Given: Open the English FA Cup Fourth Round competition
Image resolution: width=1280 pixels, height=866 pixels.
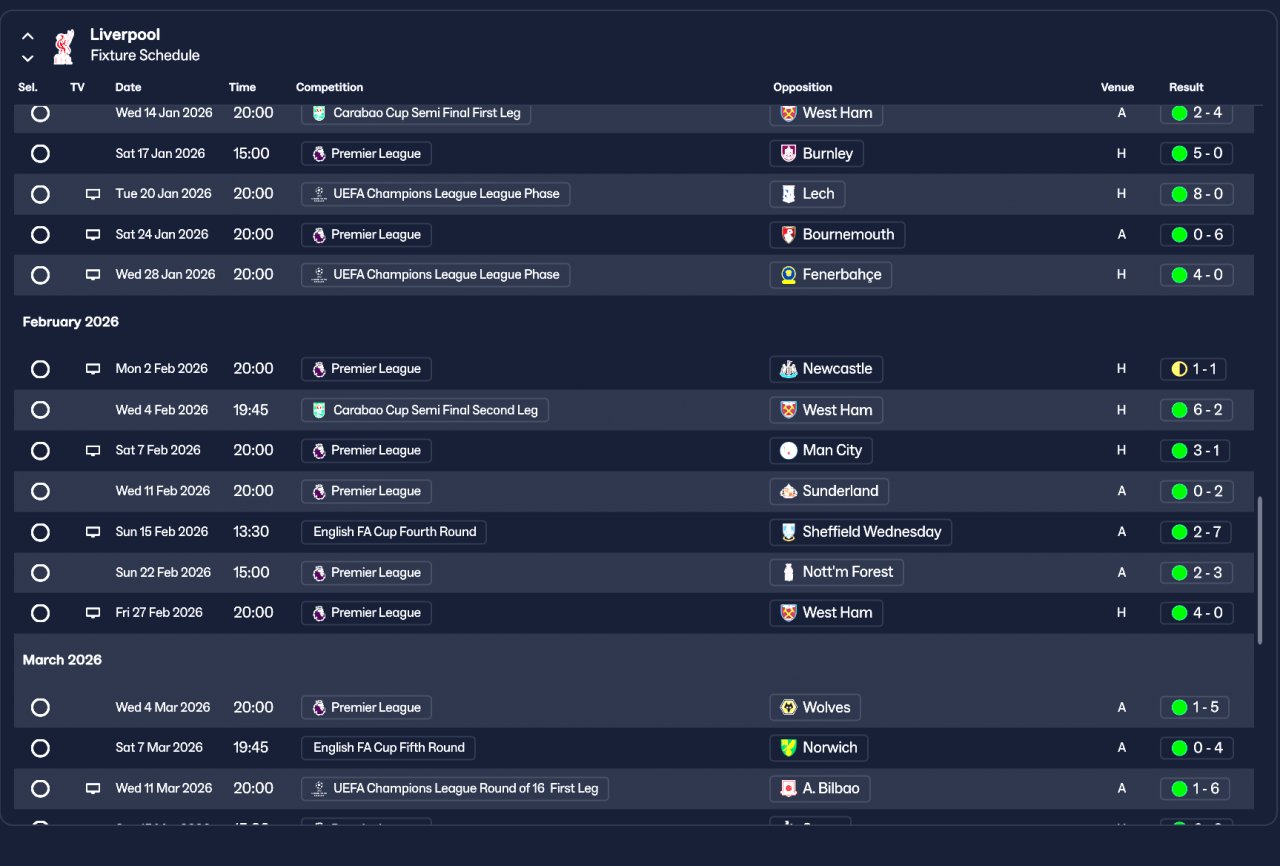Looking at the screenshot, I should click(394, 532).
